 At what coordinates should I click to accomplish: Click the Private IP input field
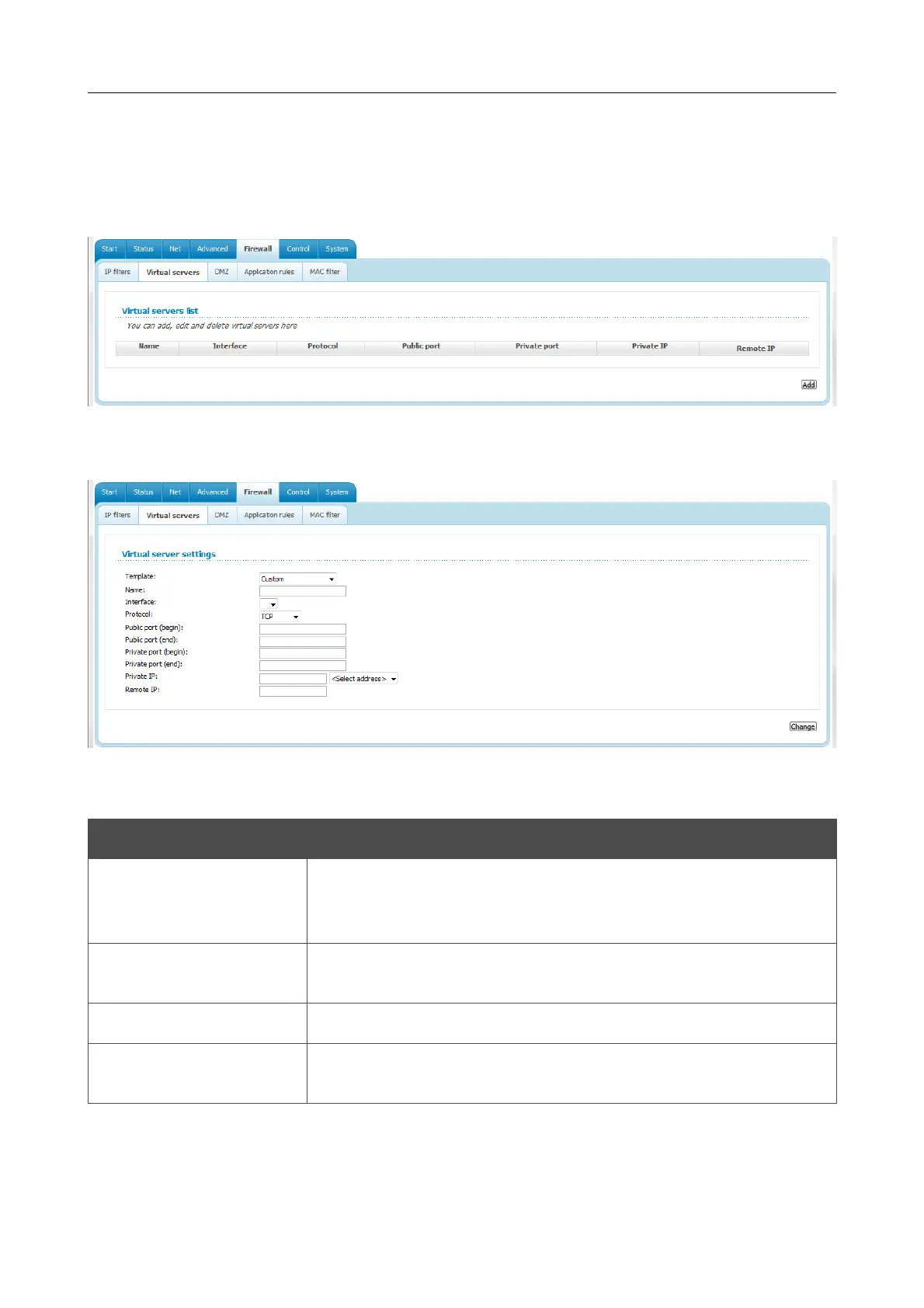[x=293, y=678]
